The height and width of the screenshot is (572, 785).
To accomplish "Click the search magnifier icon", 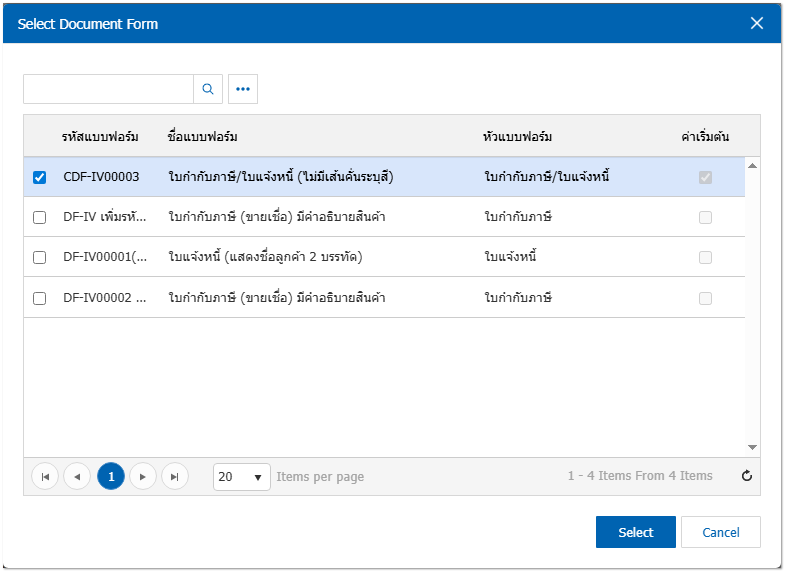I will pyautogui.click(x=208, y=89).
